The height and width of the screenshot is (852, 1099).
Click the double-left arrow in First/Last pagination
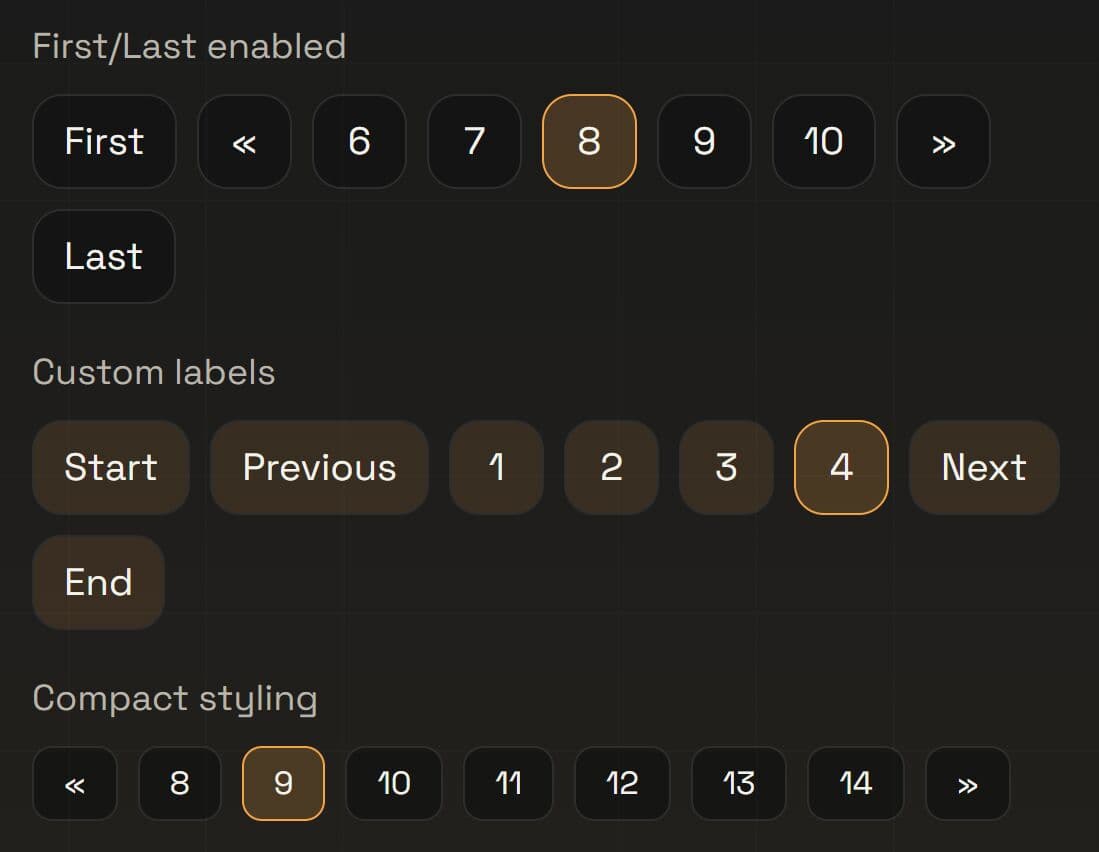244,142
